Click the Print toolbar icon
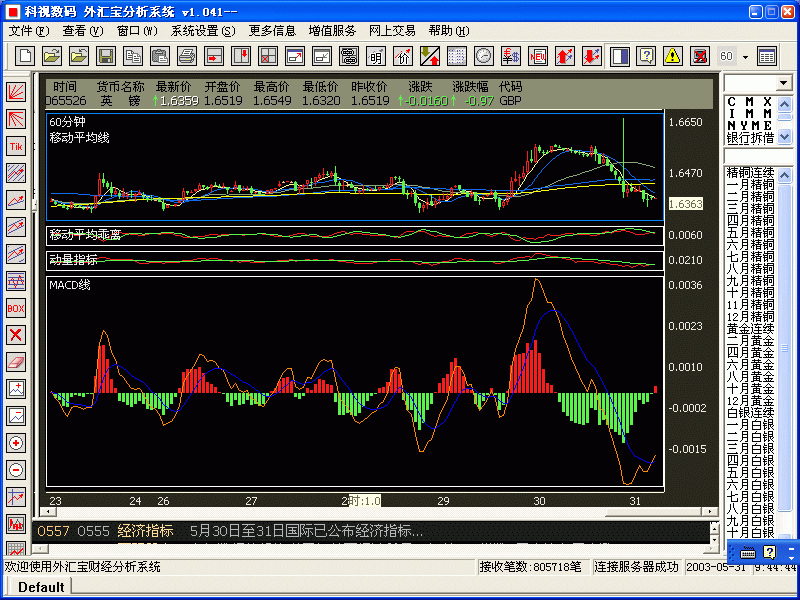Viewport: 800px width, 600px height. (x=187, y=56)
